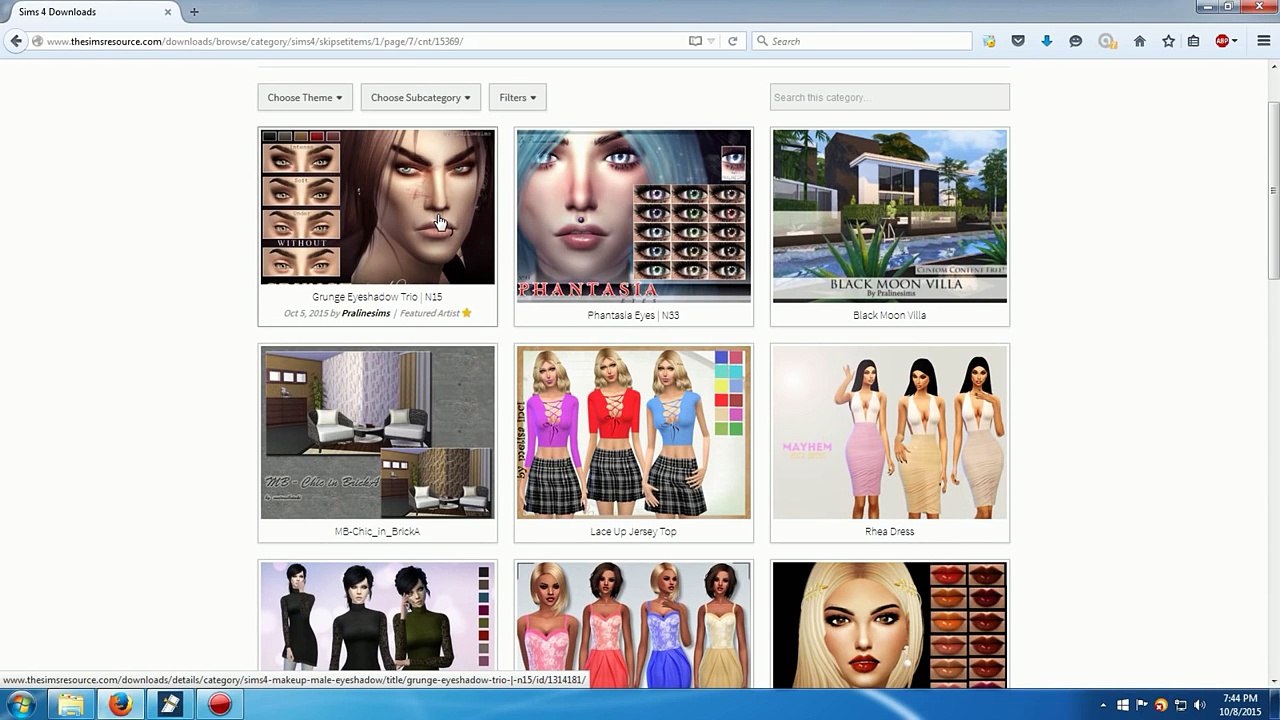Click the Oct 5, 2015 date text
Screen dimensions: 1280x720
[306, 313]
